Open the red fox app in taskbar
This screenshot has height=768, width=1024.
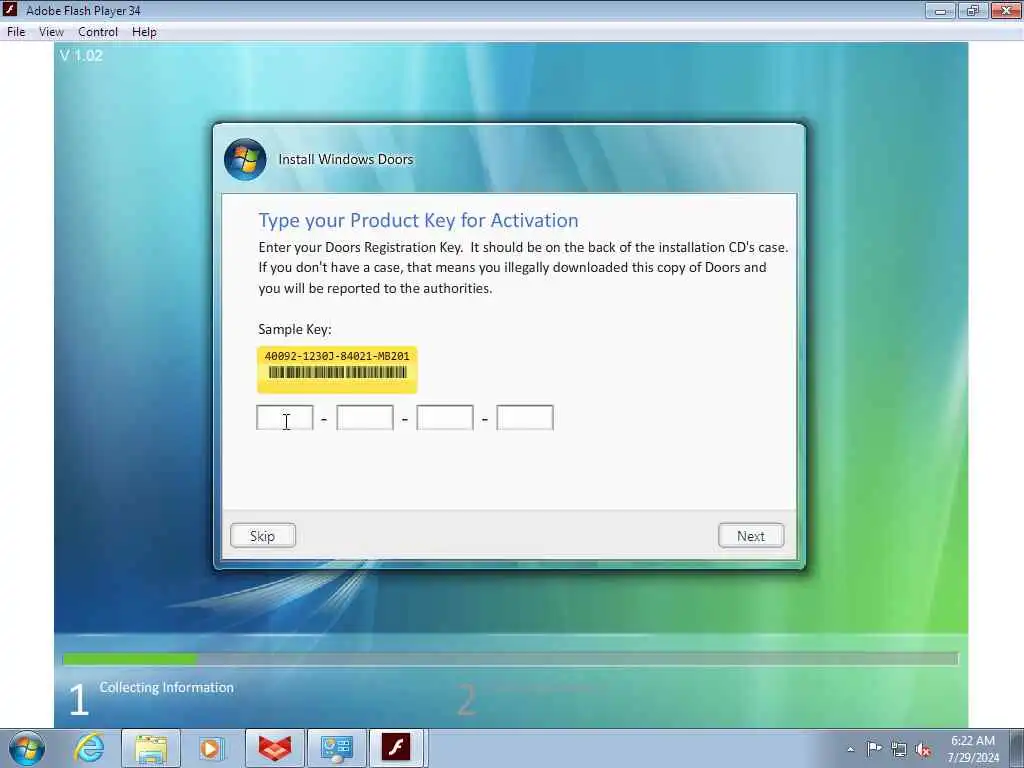274,748
